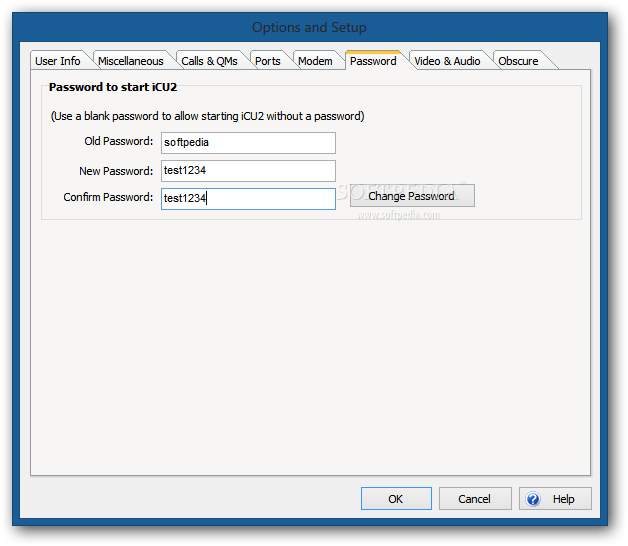Click the 'Options and Setup' title text
The height and width of the screenshot is (546, 628).
point(309,27)
